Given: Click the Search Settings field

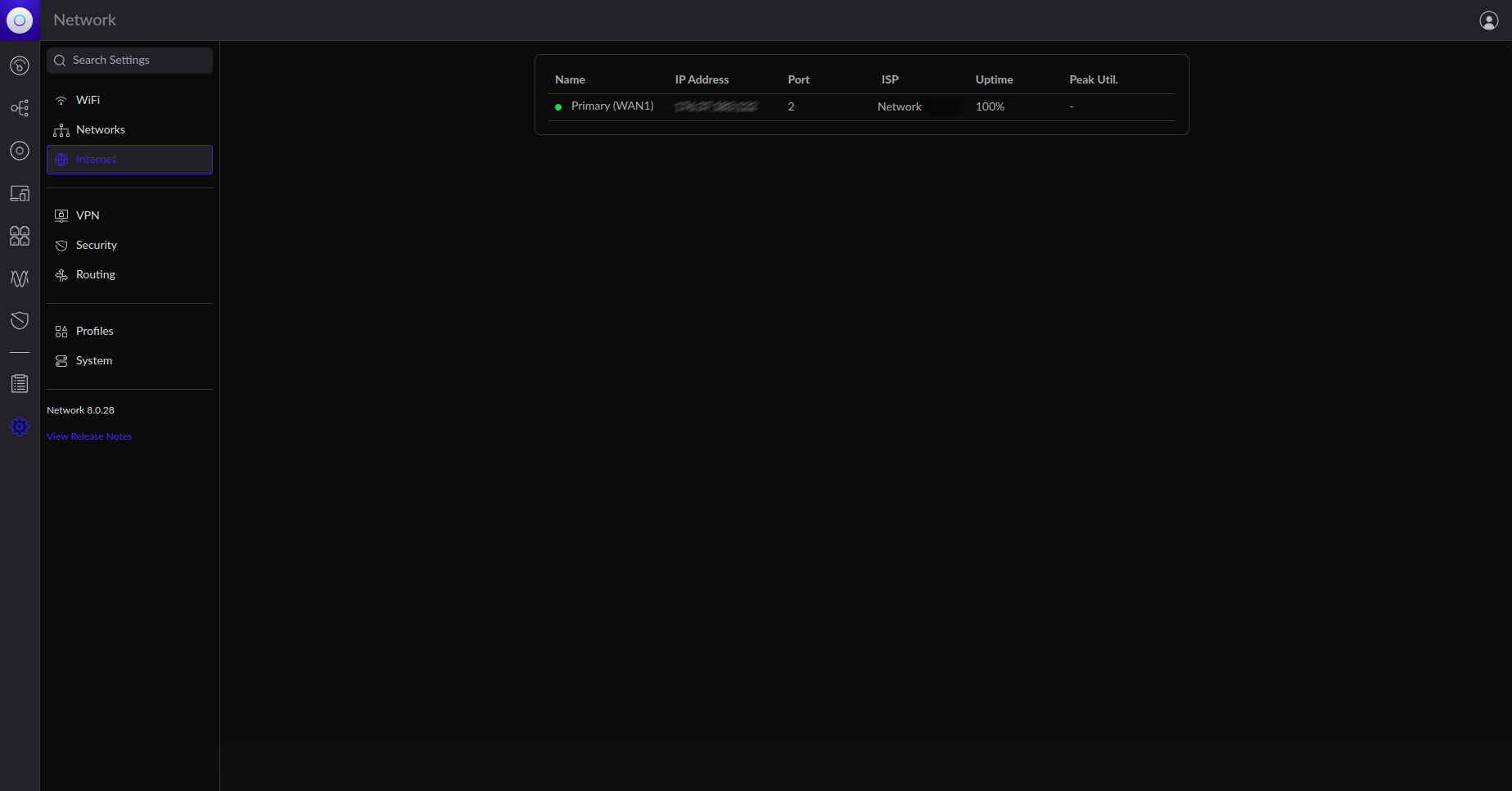Looking at the screenshot, I should coord(129,61).
